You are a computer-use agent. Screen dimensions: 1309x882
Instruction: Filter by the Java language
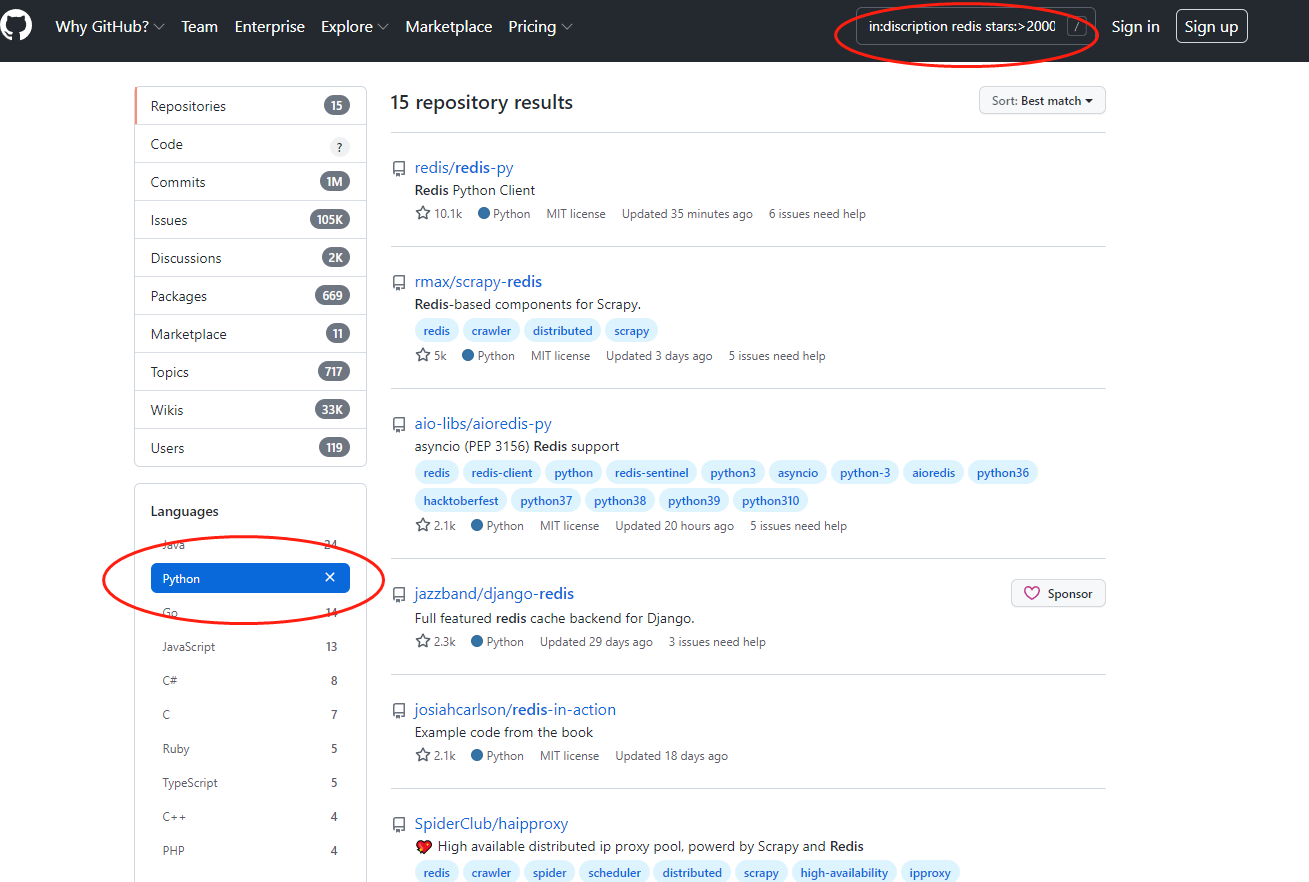250,545
